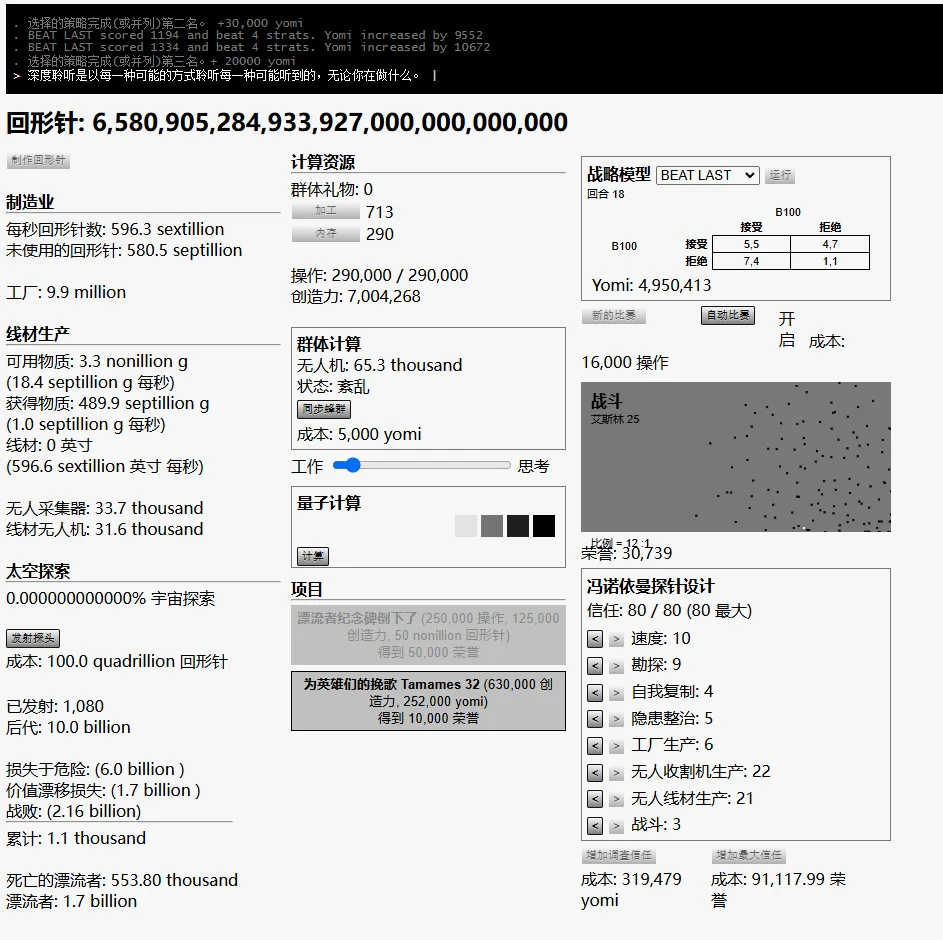943x940 pixels.
Task: Decrease 无人收割机生产 harvester production left arrow
Action: pos(595,772)
